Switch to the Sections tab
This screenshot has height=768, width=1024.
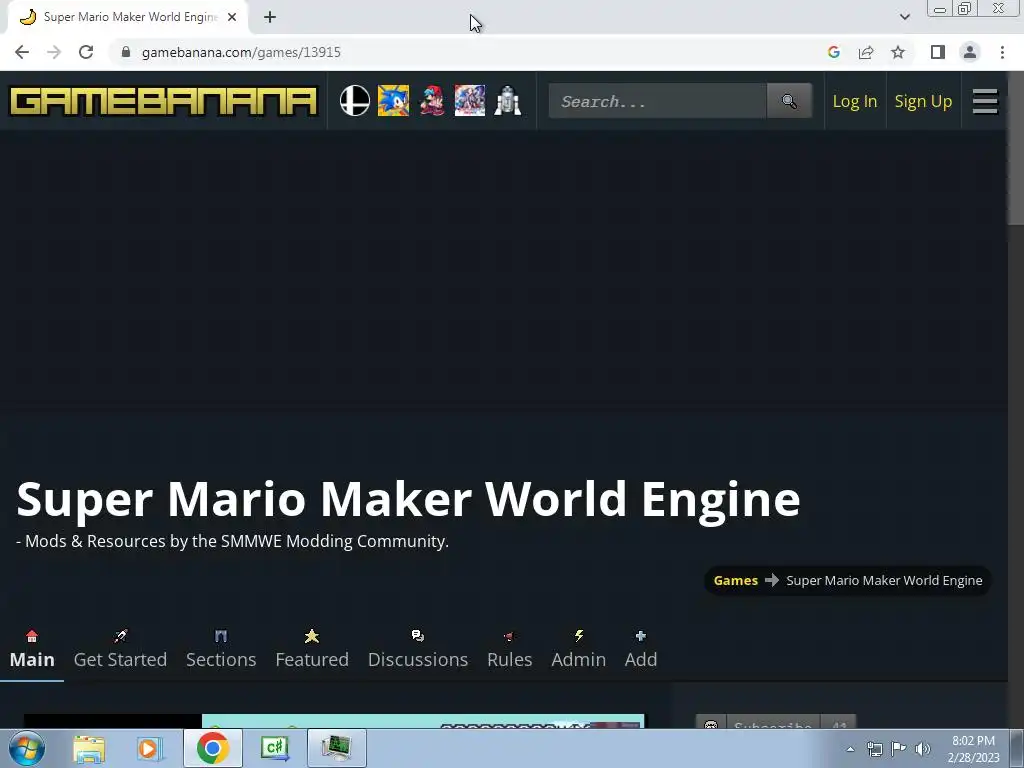(221, 650)
